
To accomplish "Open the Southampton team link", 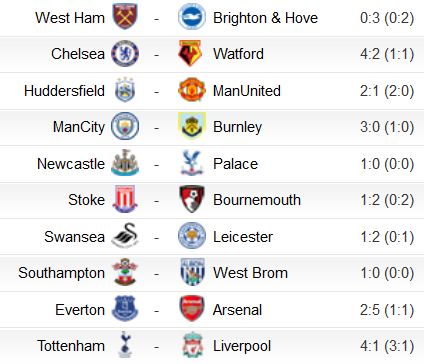I will point(62,274).
